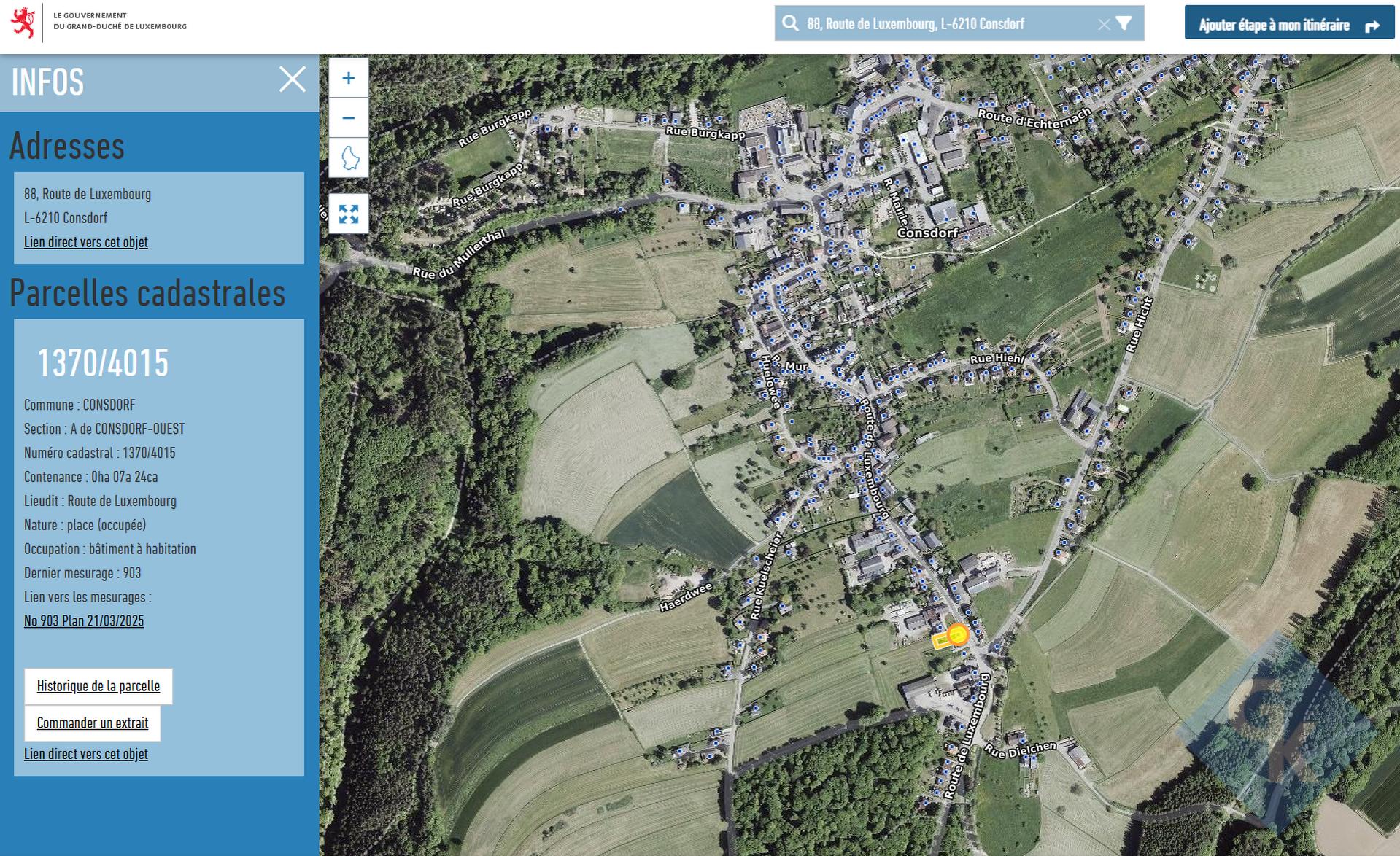Open the search filter funnel
This screenshot has width=1400, height=856.
click(x=1124, y=23)
